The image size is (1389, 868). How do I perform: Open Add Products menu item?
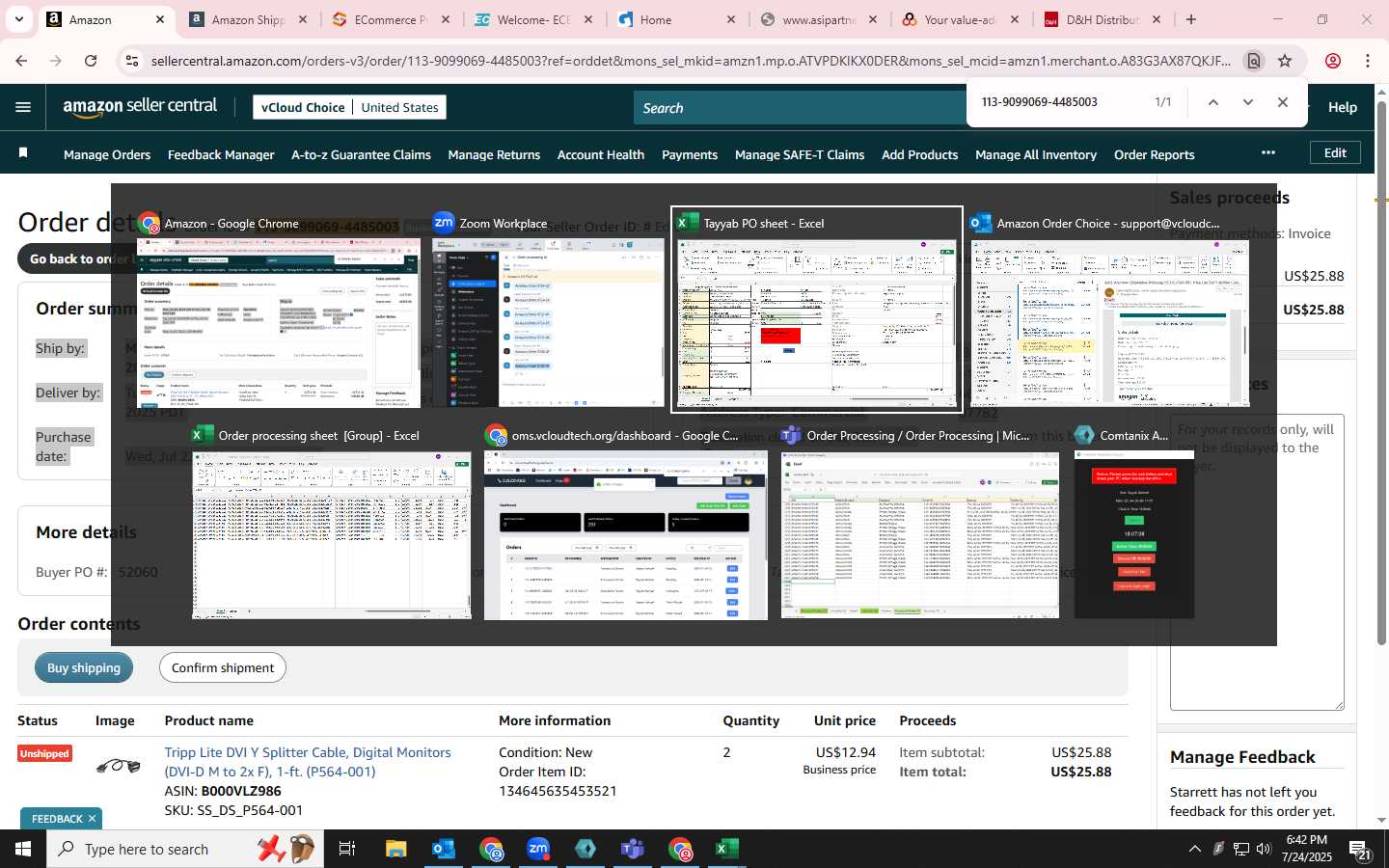920,154
